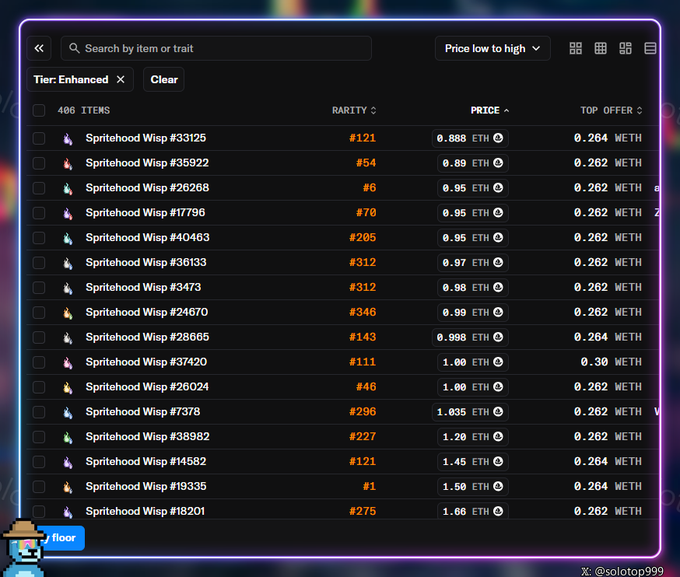The image size is (680, 577).
Task: Click the 1.00 ETH price for Wisp #37420
Action: 473,362
